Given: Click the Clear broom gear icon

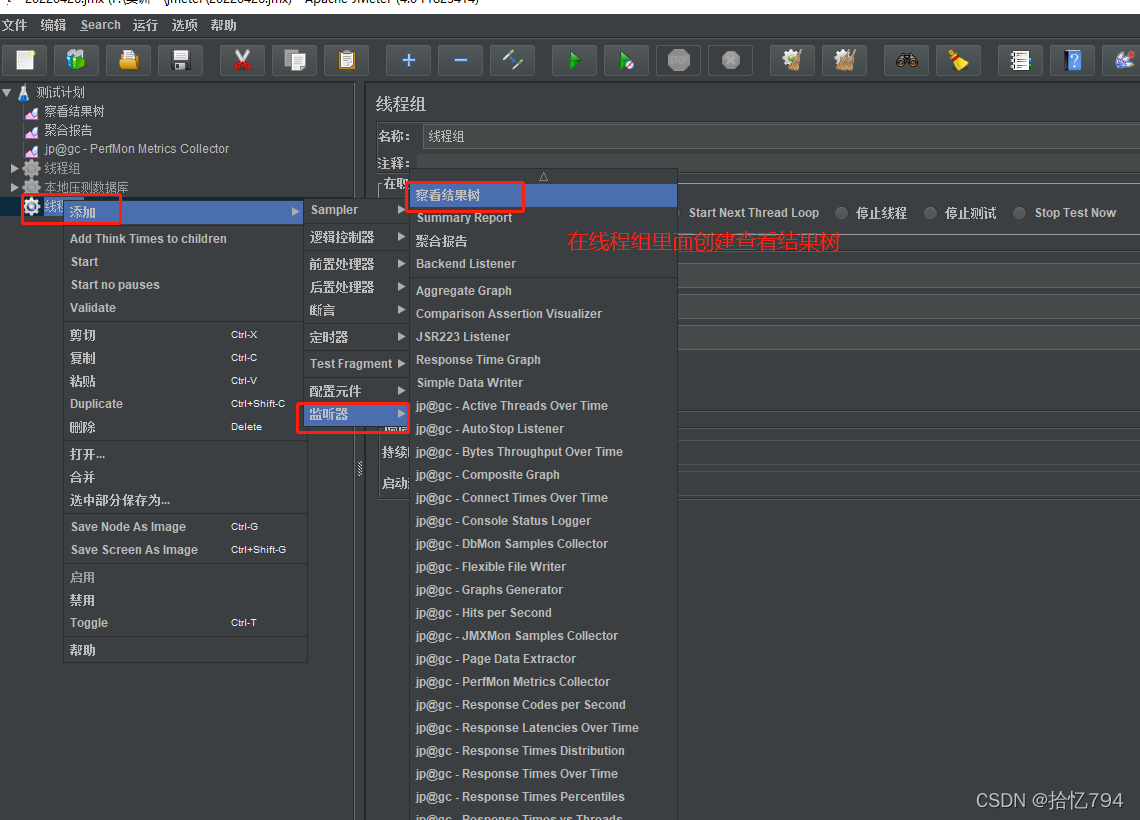Looking at the screenshot, I should [x=792, y=60].
